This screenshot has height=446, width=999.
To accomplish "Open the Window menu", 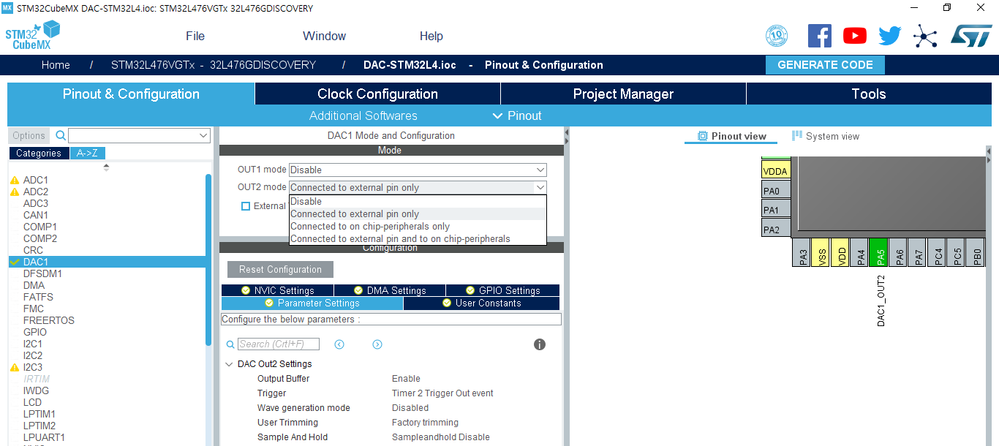I will pos(324,36).
